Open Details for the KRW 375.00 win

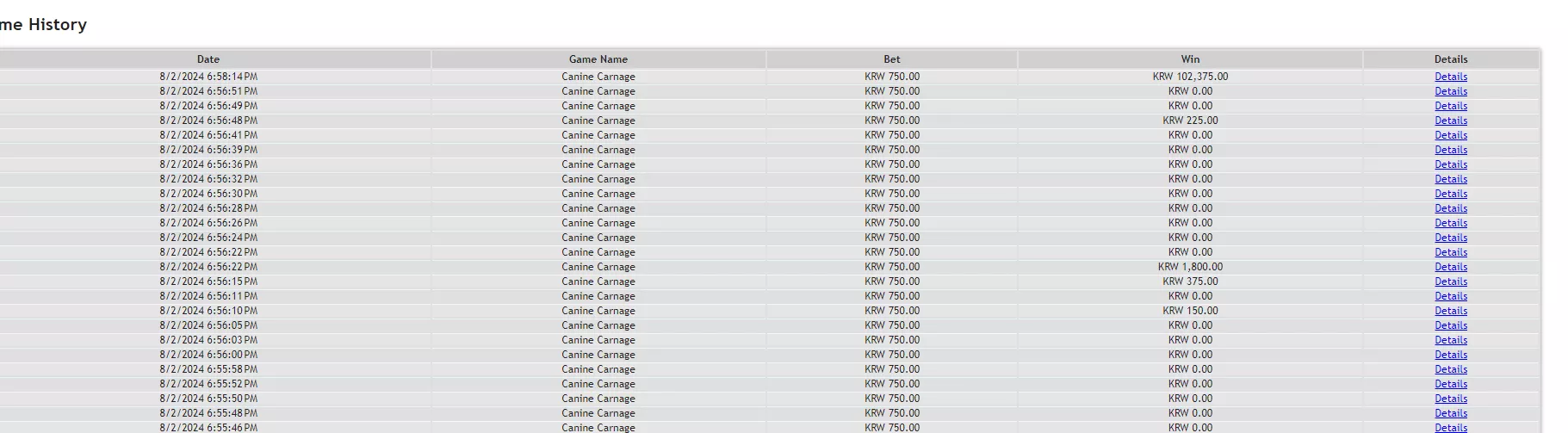pyautogui.click(x=1450, y=281)
